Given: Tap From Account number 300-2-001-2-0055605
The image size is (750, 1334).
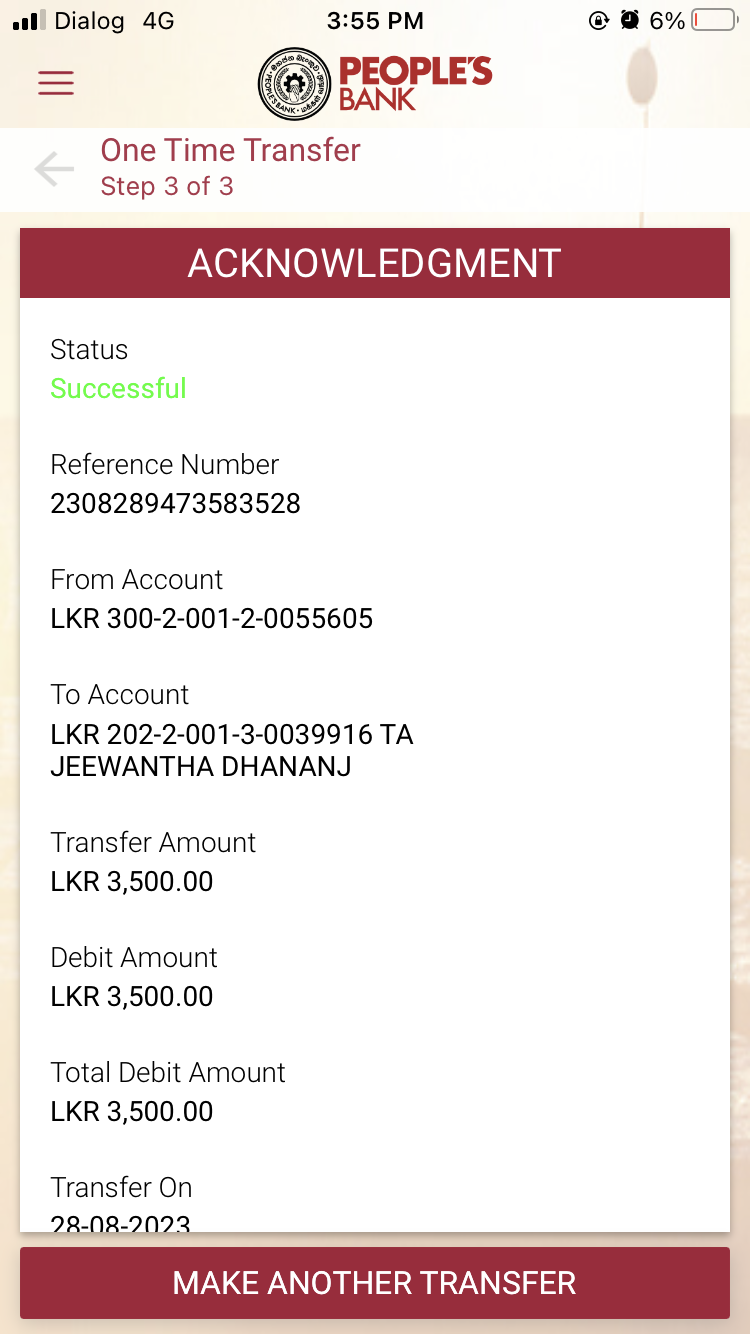Looking at the screenshot, I should pyautogui.click(x=211, y=618).
